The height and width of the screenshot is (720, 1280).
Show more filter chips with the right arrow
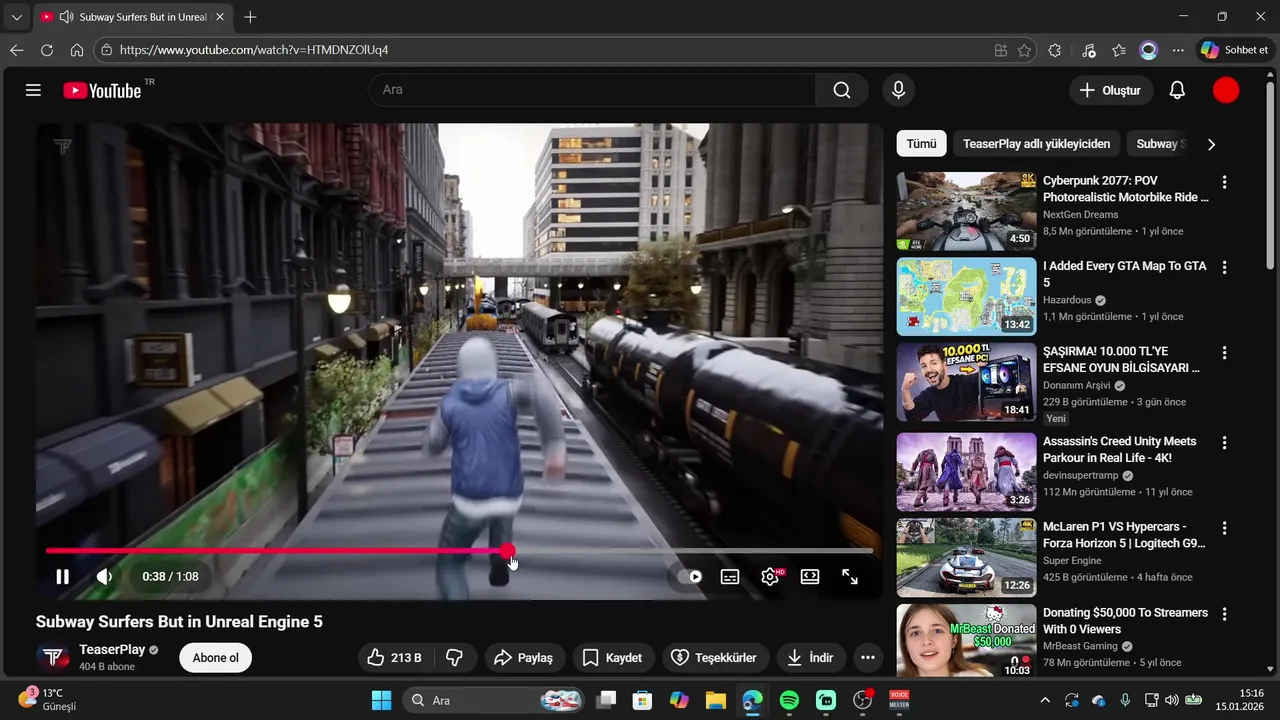(x=1211, y=144)
